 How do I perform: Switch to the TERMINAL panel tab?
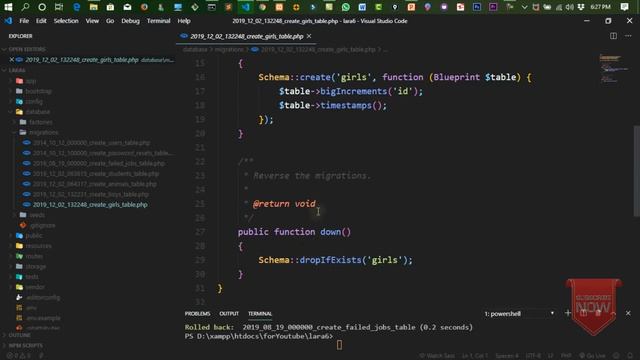click(260, 313)
